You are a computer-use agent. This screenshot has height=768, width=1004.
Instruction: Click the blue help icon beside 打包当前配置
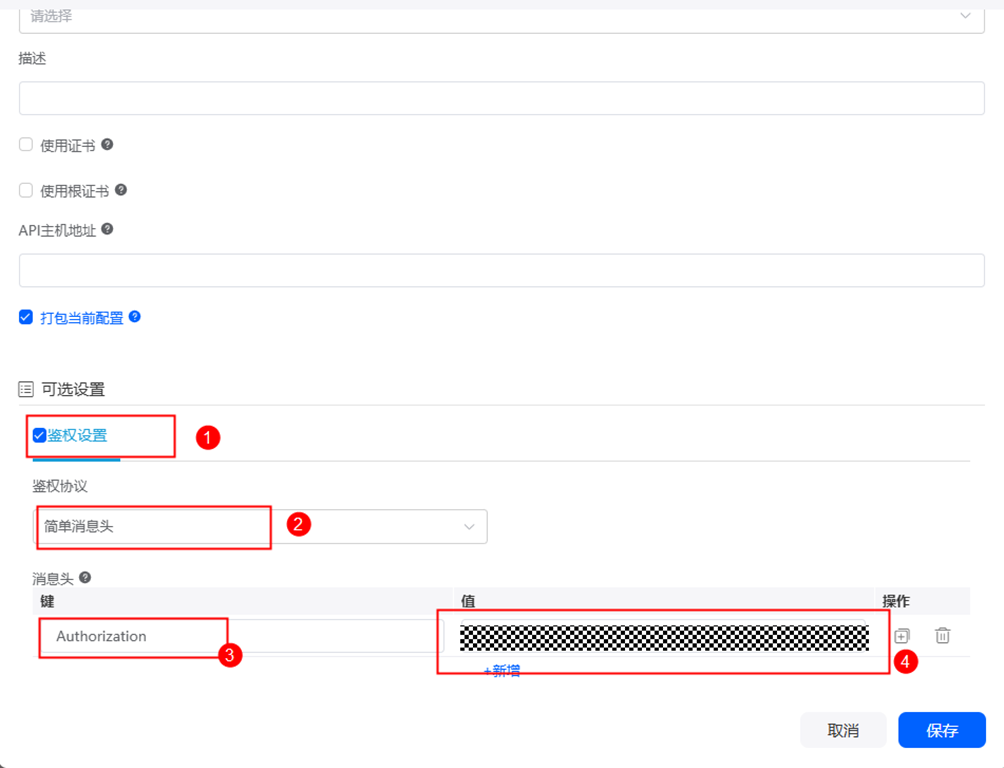tap(135, 317)
